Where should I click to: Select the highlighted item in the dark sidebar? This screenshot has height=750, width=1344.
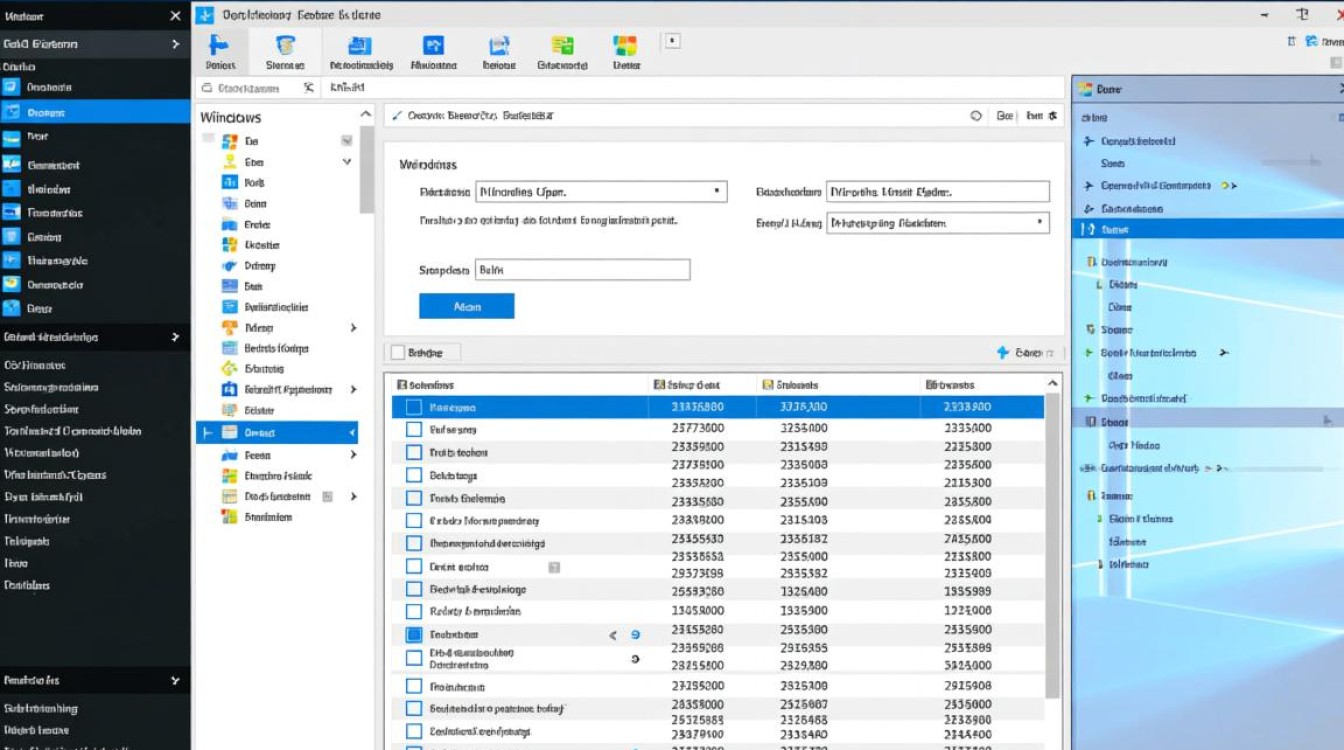pyautogui.click(x=94, y=113)
